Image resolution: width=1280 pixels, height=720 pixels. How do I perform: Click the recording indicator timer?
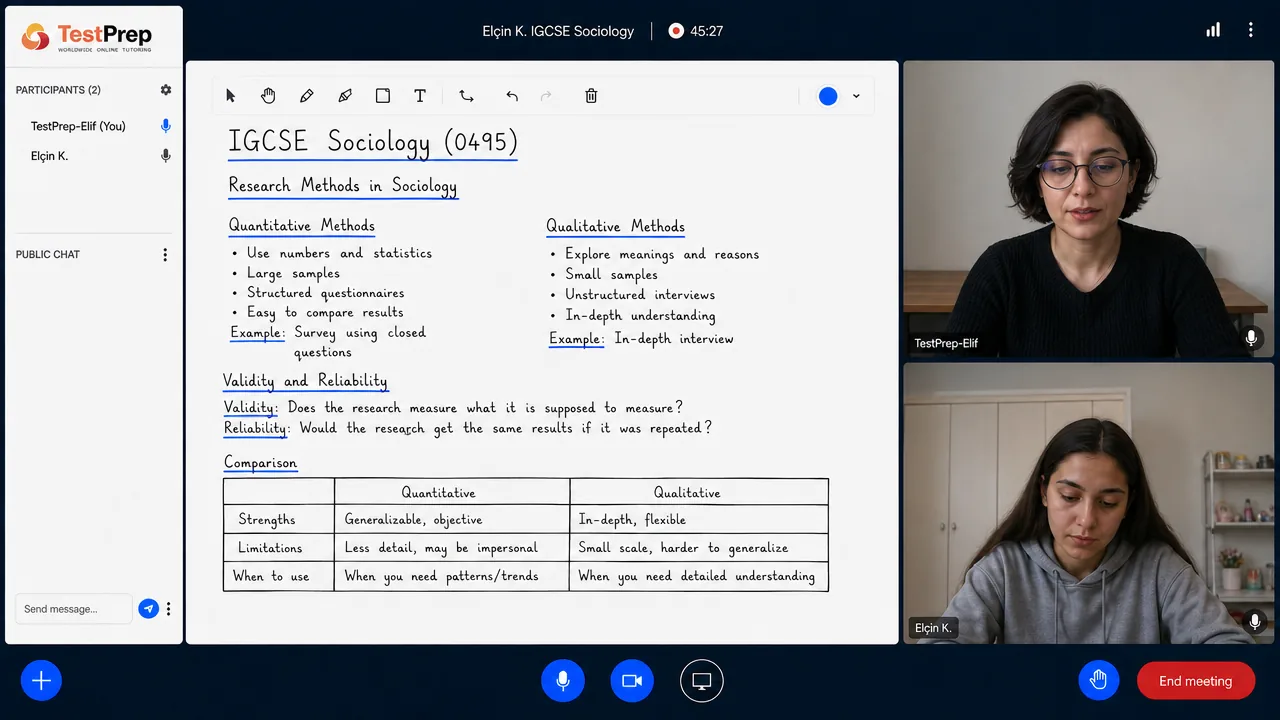[696, 31]
